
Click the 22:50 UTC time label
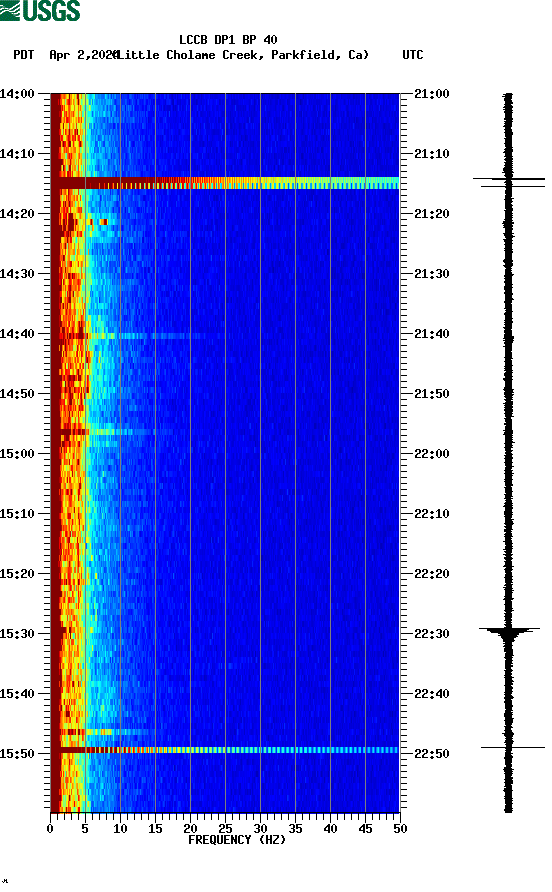tap(432, 754)
